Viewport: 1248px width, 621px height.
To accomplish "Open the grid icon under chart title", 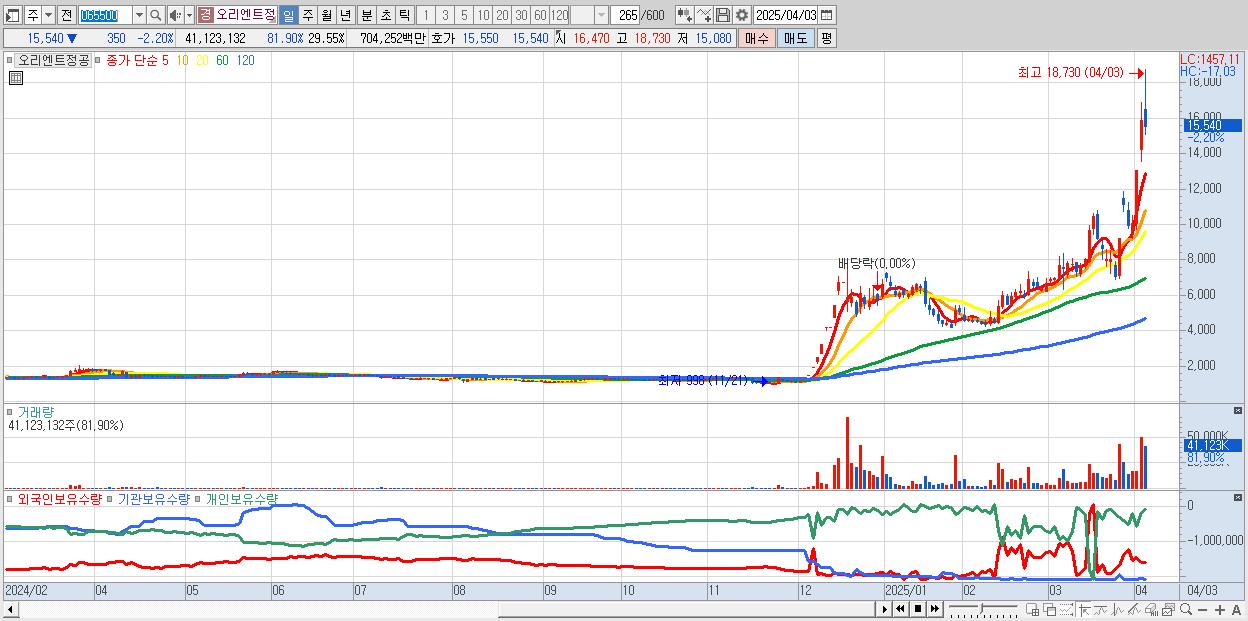I will coord(15,78).
